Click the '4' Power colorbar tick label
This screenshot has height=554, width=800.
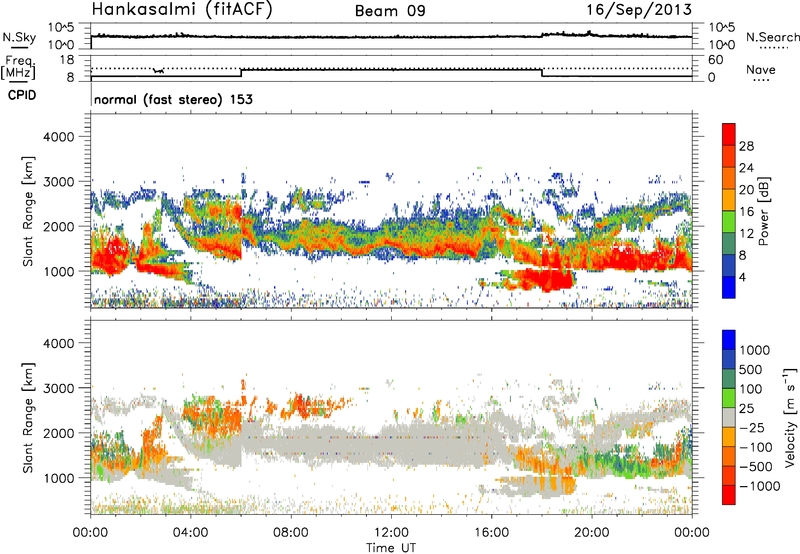[x=742, y=277]
